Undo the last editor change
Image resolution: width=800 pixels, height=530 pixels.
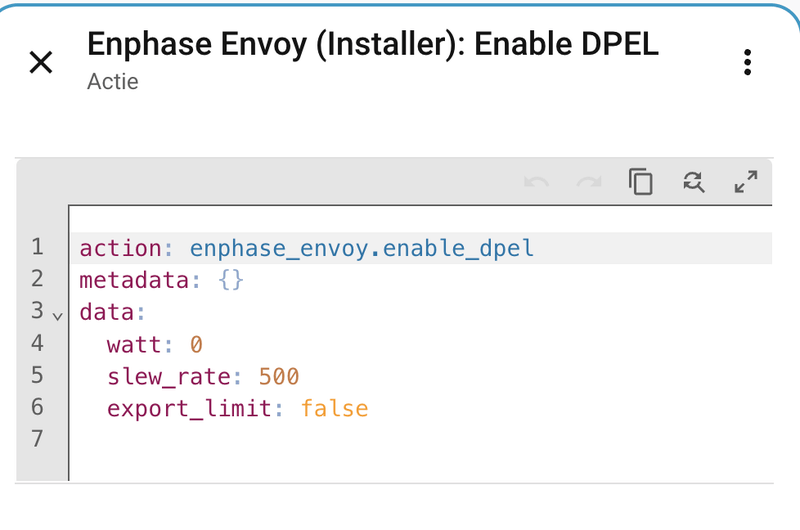click(x=536, y=182)
